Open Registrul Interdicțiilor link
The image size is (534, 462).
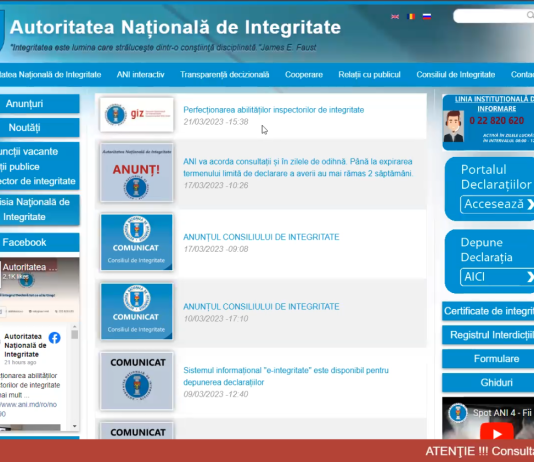click(x=488, y=335)
